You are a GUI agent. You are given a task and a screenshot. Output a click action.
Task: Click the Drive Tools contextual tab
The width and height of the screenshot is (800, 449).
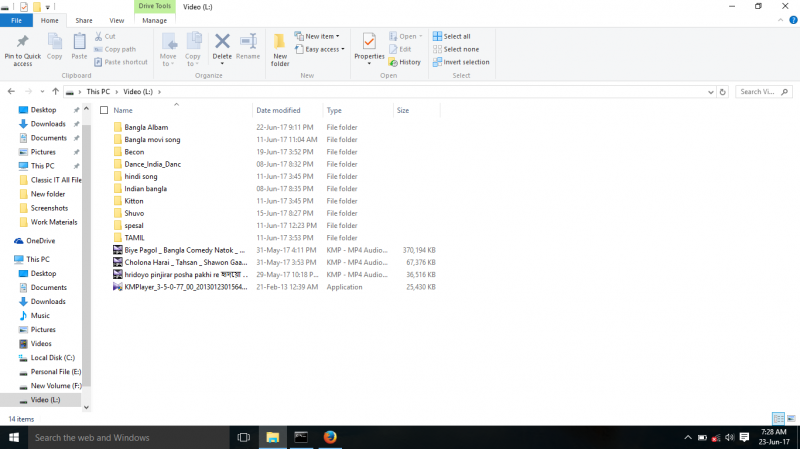(155, 6)
